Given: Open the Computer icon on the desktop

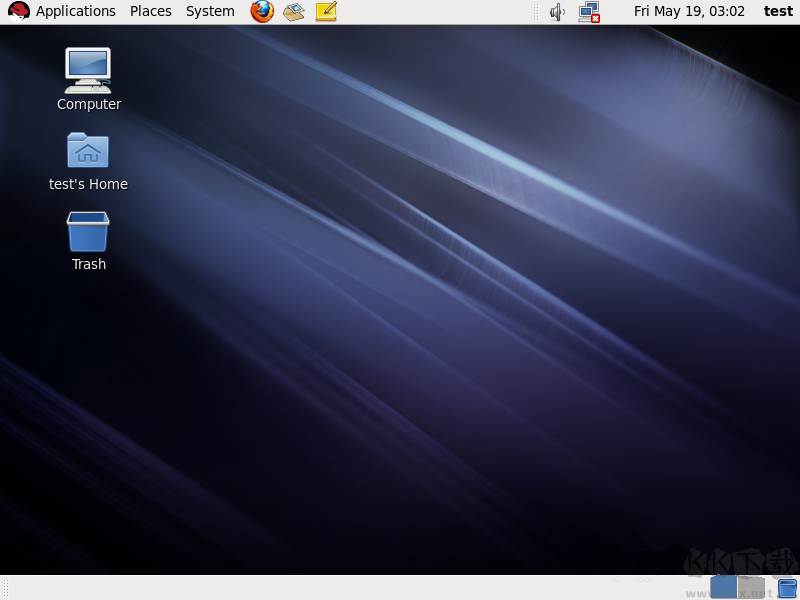Looking at the screenshot, I should (x=88, y=70).
